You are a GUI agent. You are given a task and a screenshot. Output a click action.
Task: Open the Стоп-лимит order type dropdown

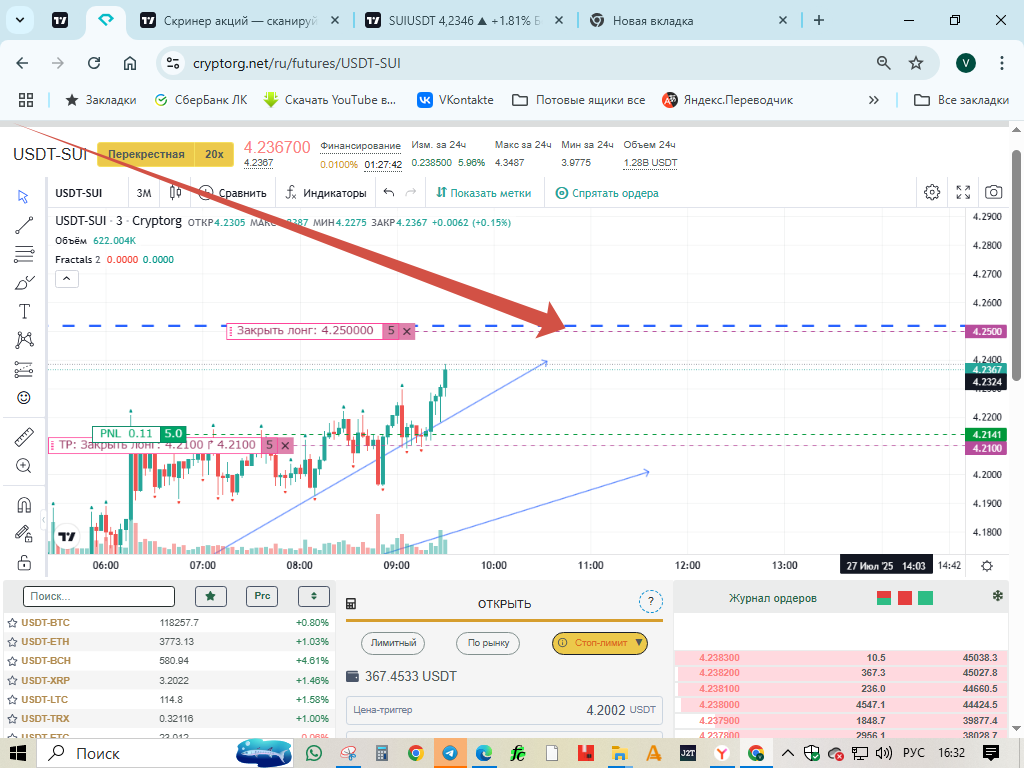pyautogui.click(x=600, y=643)
